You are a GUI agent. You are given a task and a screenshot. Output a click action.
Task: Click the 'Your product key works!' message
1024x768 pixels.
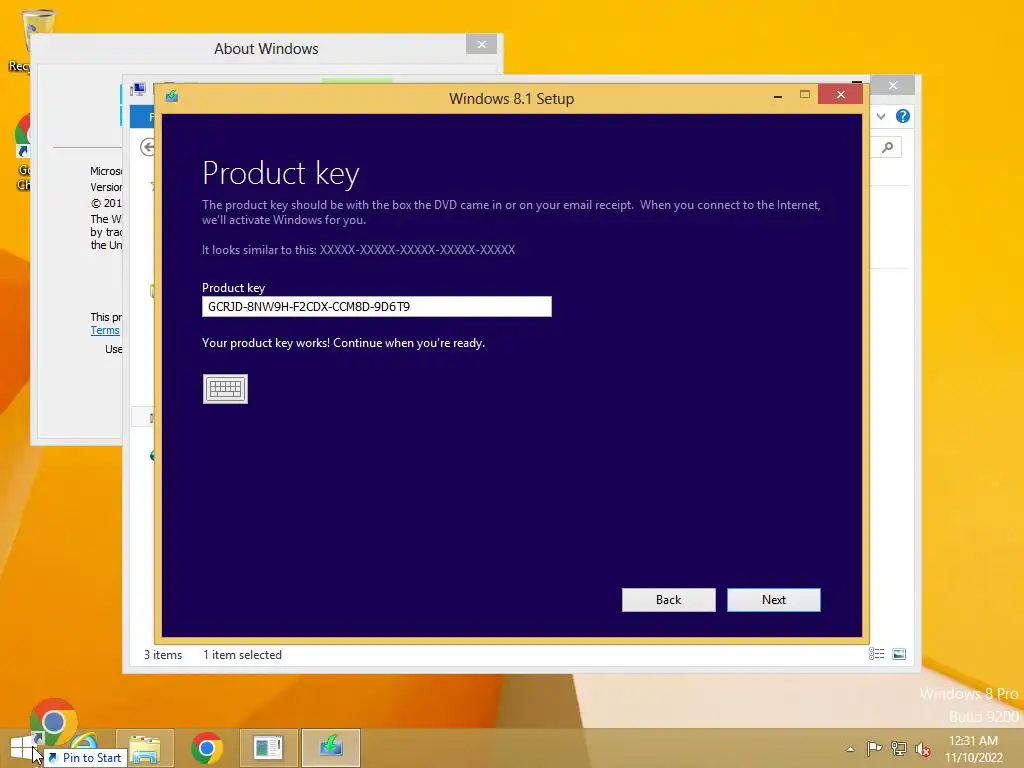click(344, 343)
